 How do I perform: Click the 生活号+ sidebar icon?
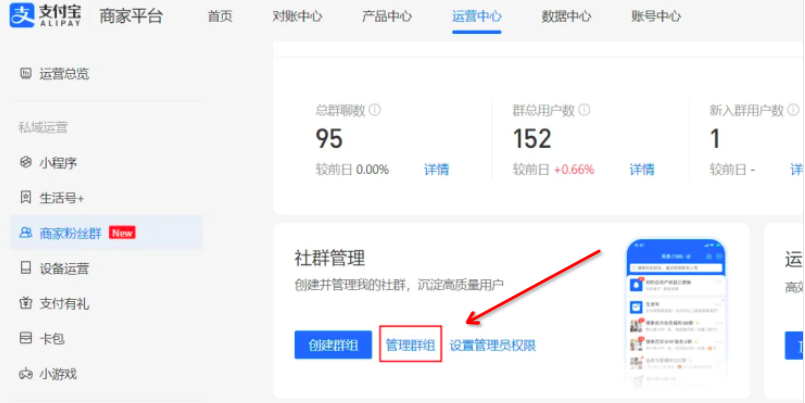(x=26, y=198)
